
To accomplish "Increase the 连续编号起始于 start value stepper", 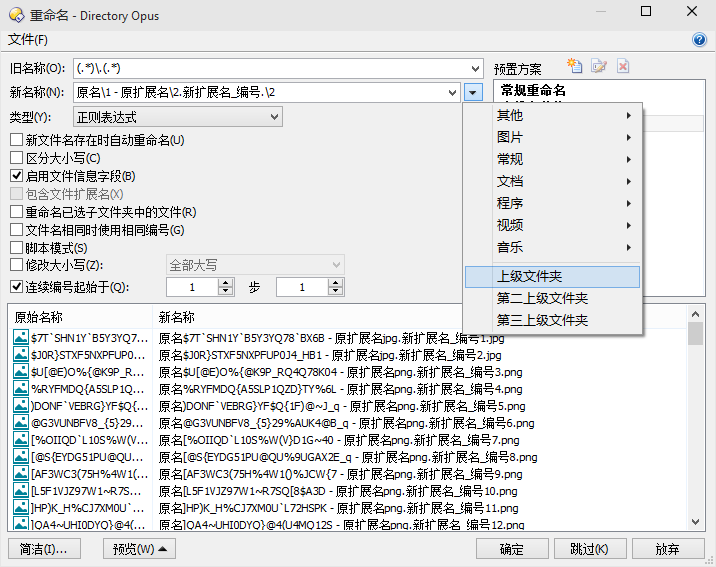I will 225,283.
